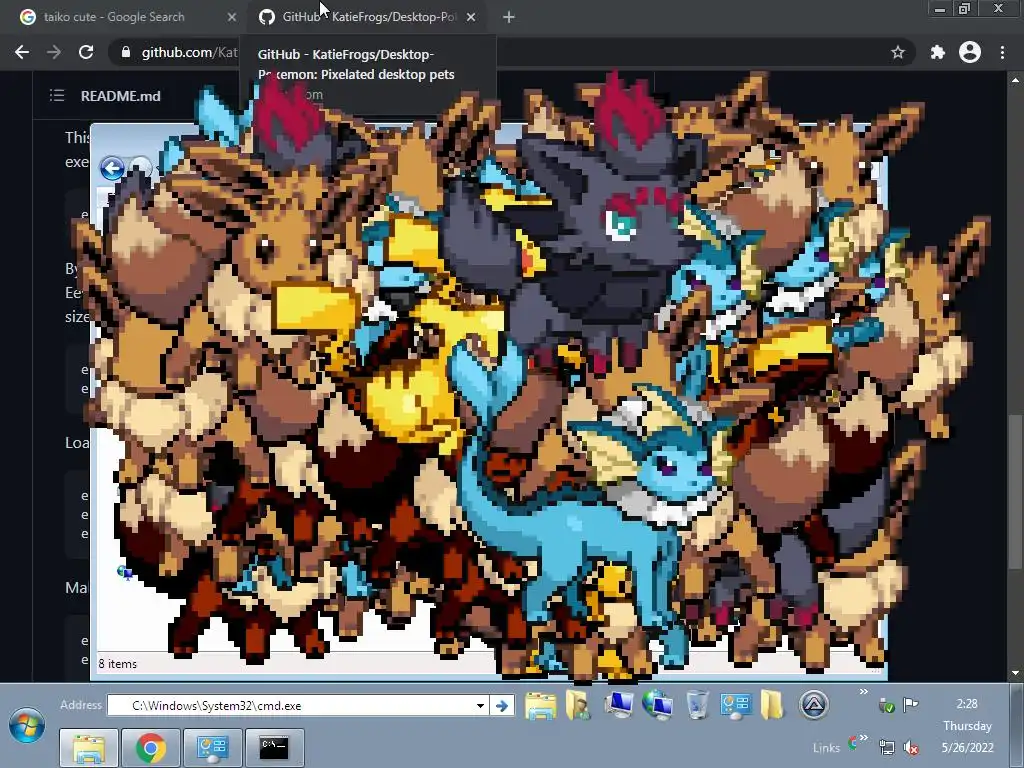This screenshot has width=1024, height=768.
Task: Switch to Google Chrome on the taskbar
Action: pos(150,748)
